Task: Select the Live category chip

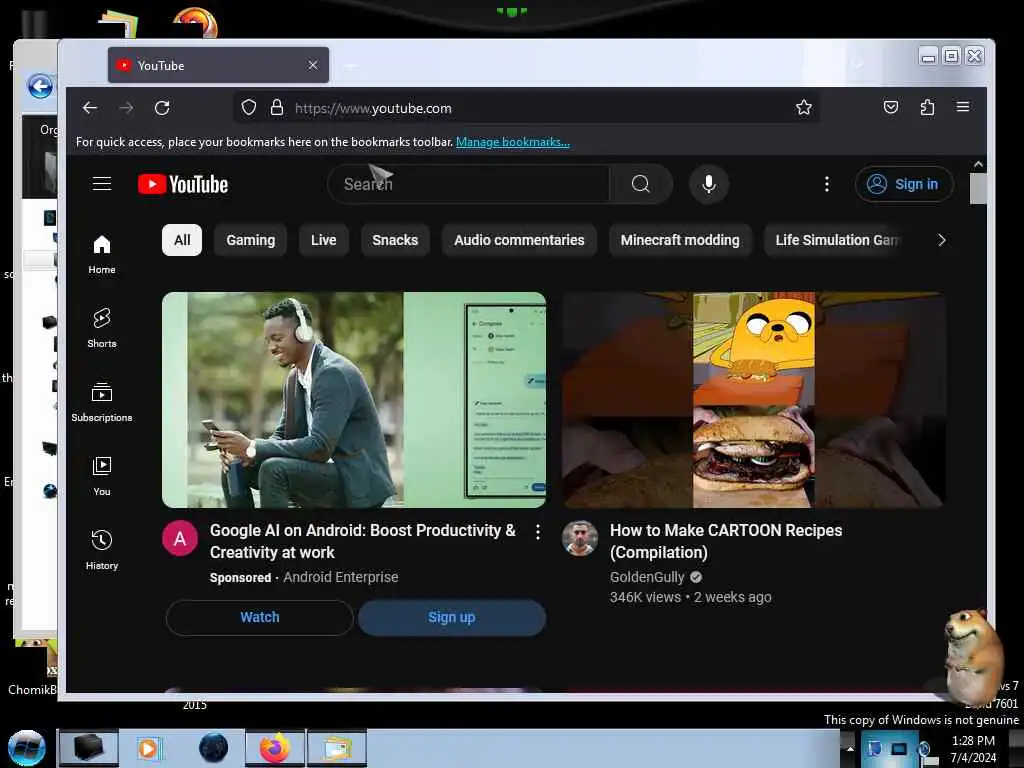Action: coord(323,240)
